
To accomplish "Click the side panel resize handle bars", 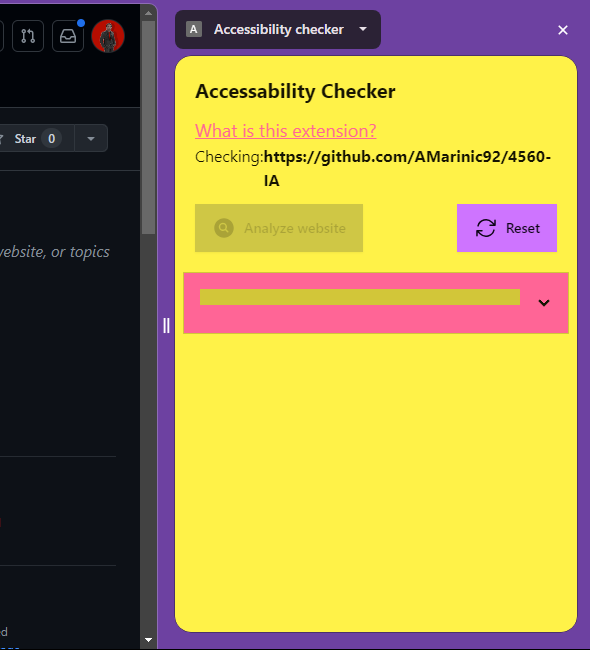I will point(166,325).
